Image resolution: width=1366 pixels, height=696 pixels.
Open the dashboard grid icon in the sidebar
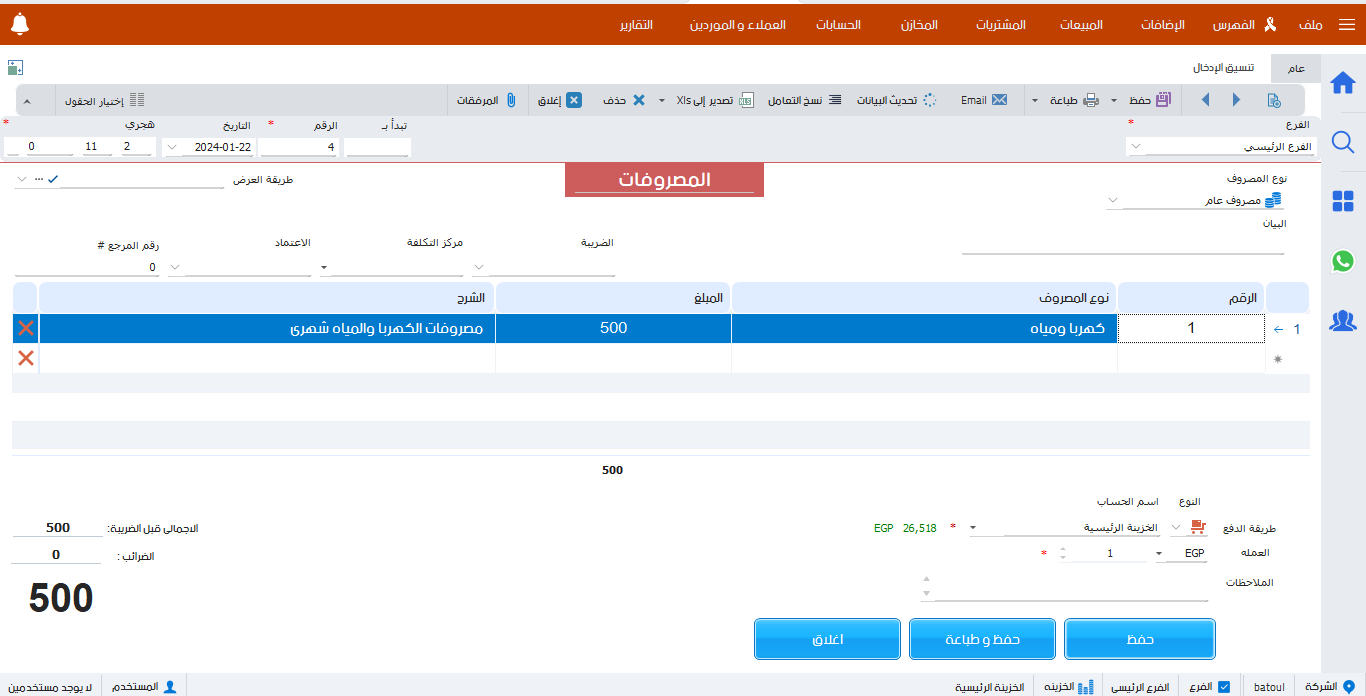(x=1343, y=202)
